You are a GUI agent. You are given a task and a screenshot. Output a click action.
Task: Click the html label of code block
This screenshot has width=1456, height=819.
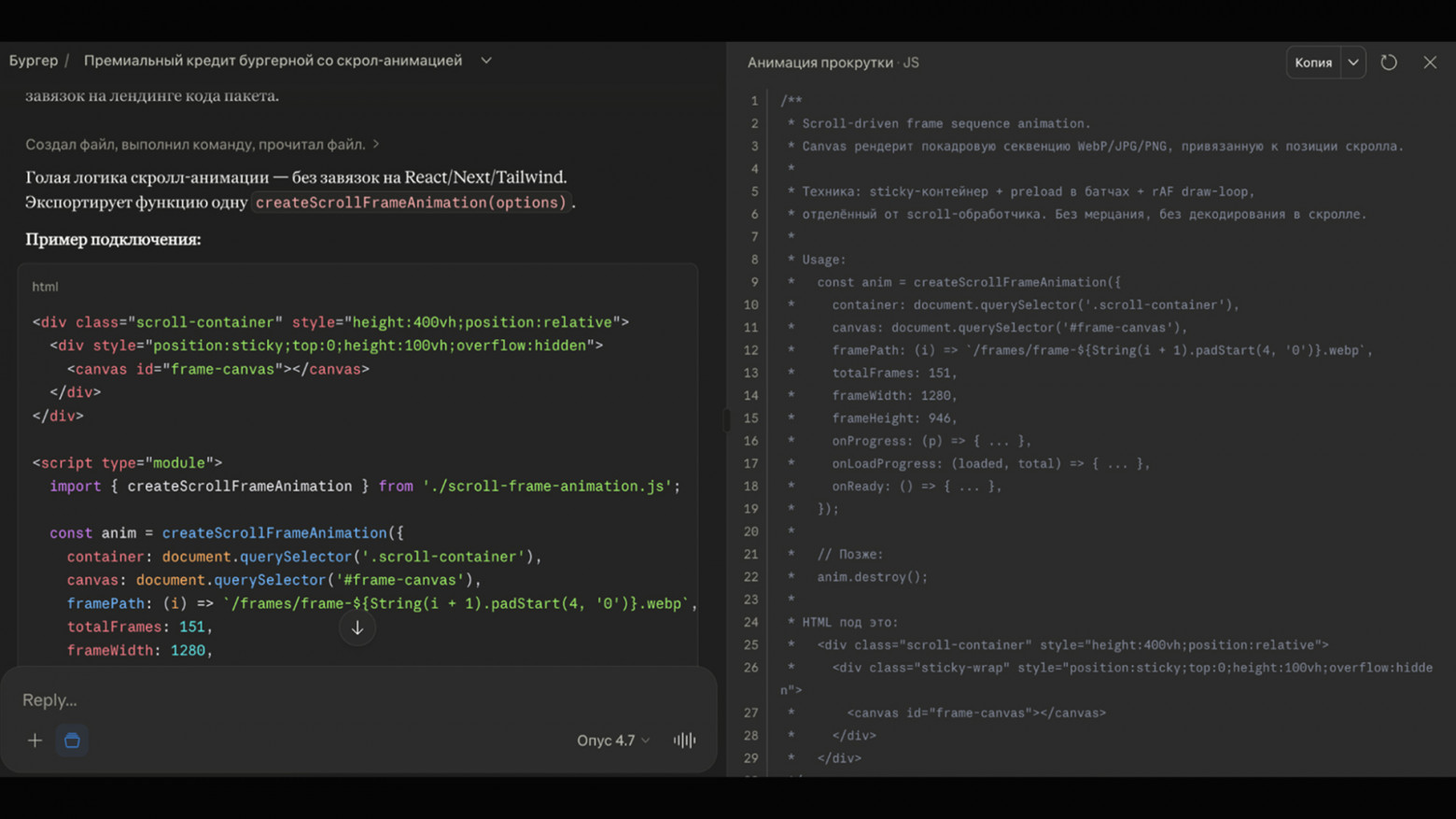point(45,287)
